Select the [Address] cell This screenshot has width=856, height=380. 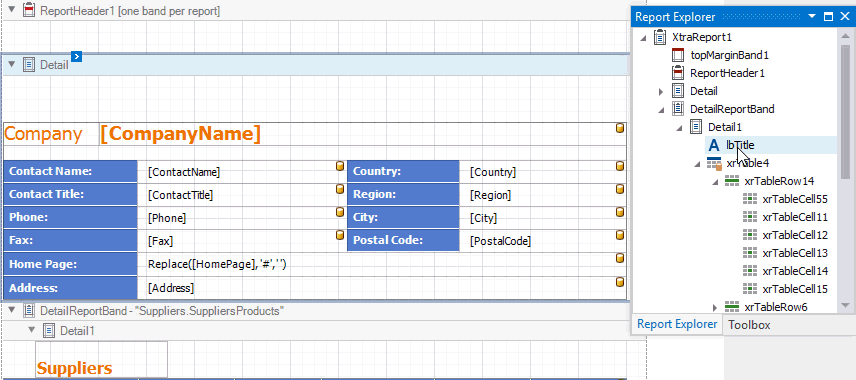[x=382, y=288]
